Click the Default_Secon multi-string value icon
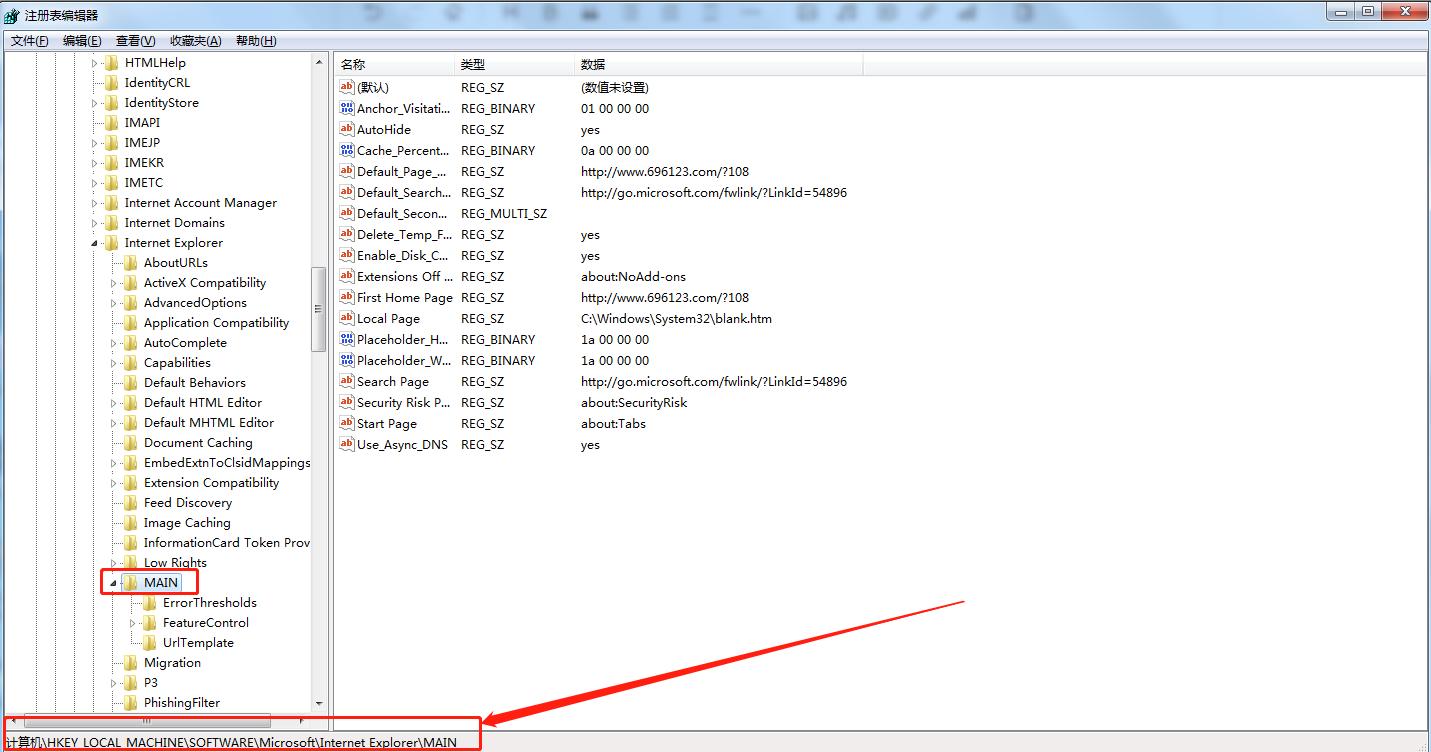The width and height of the screenshot is (1431, 752). coord(347,213)
